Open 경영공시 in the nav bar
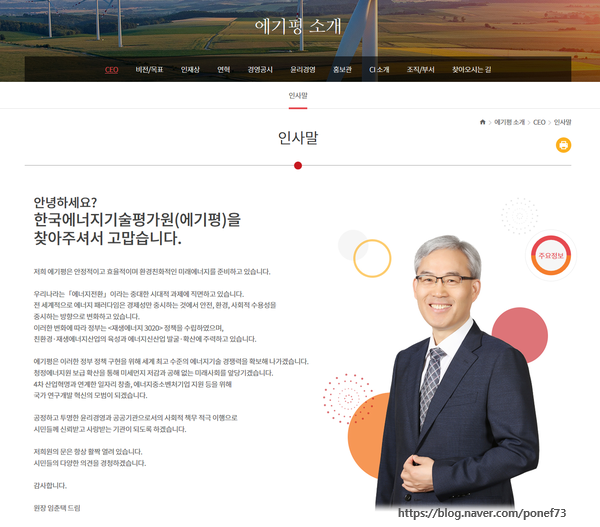600x527 pixels. click(x=260, y=70)
